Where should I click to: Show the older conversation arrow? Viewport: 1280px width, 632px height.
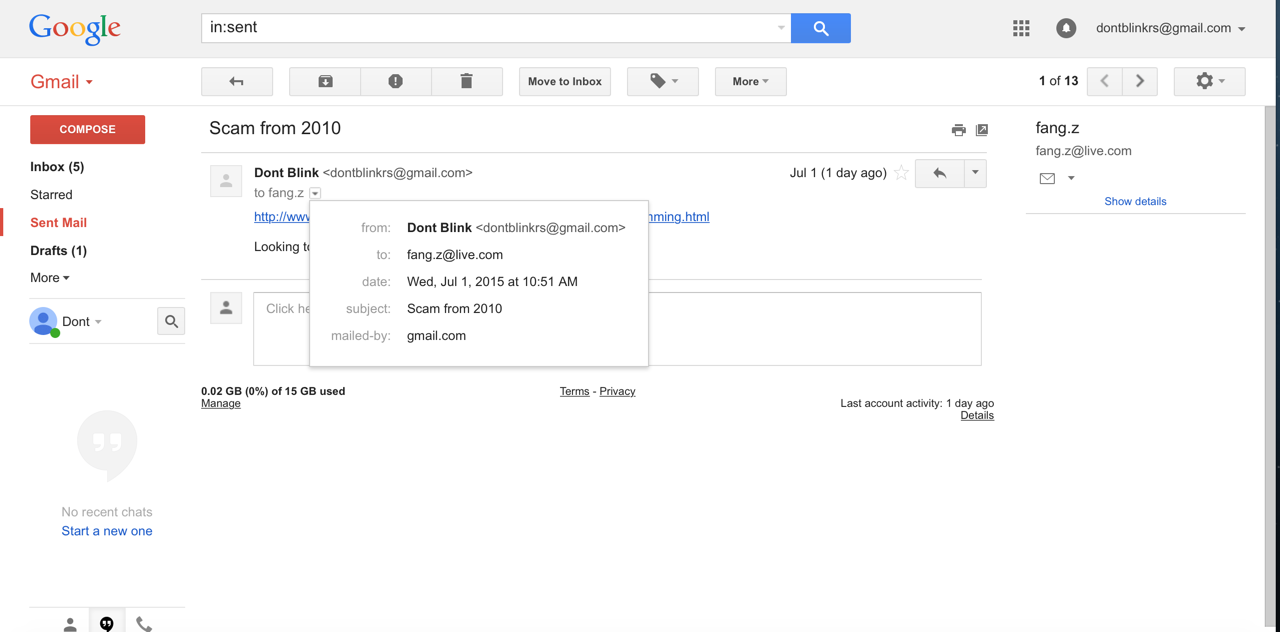point(1140,81)
